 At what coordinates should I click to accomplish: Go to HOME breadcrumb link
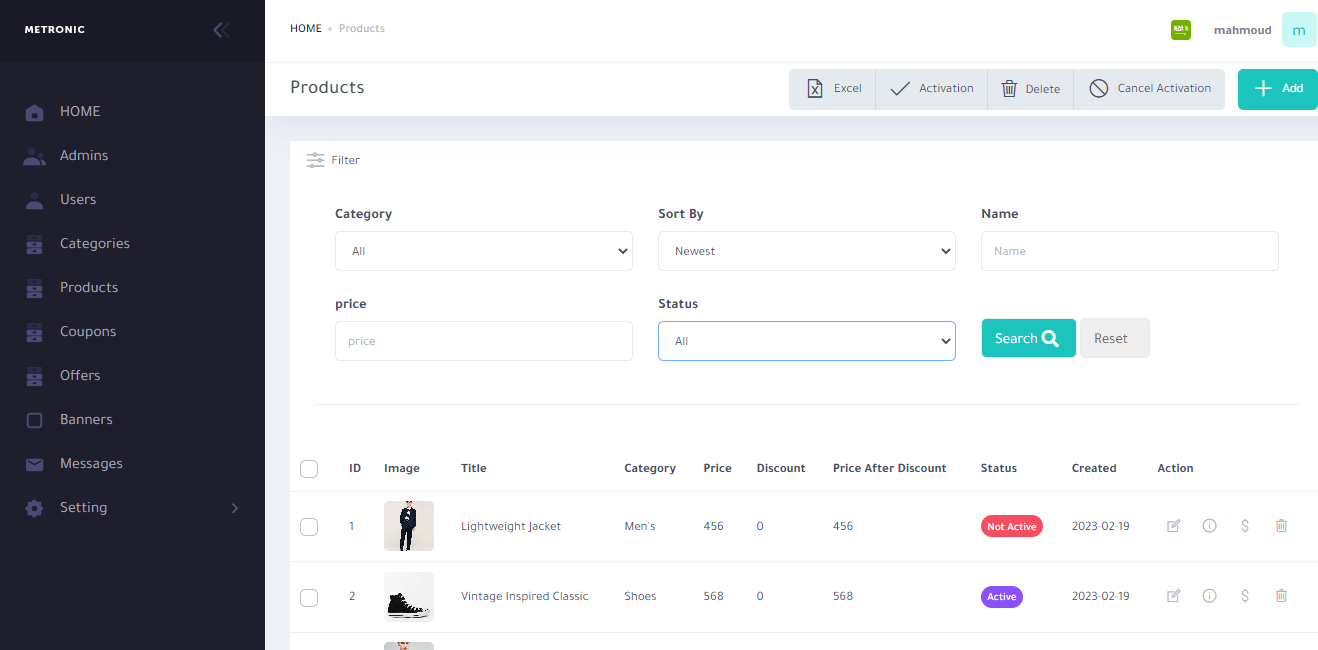306,29
